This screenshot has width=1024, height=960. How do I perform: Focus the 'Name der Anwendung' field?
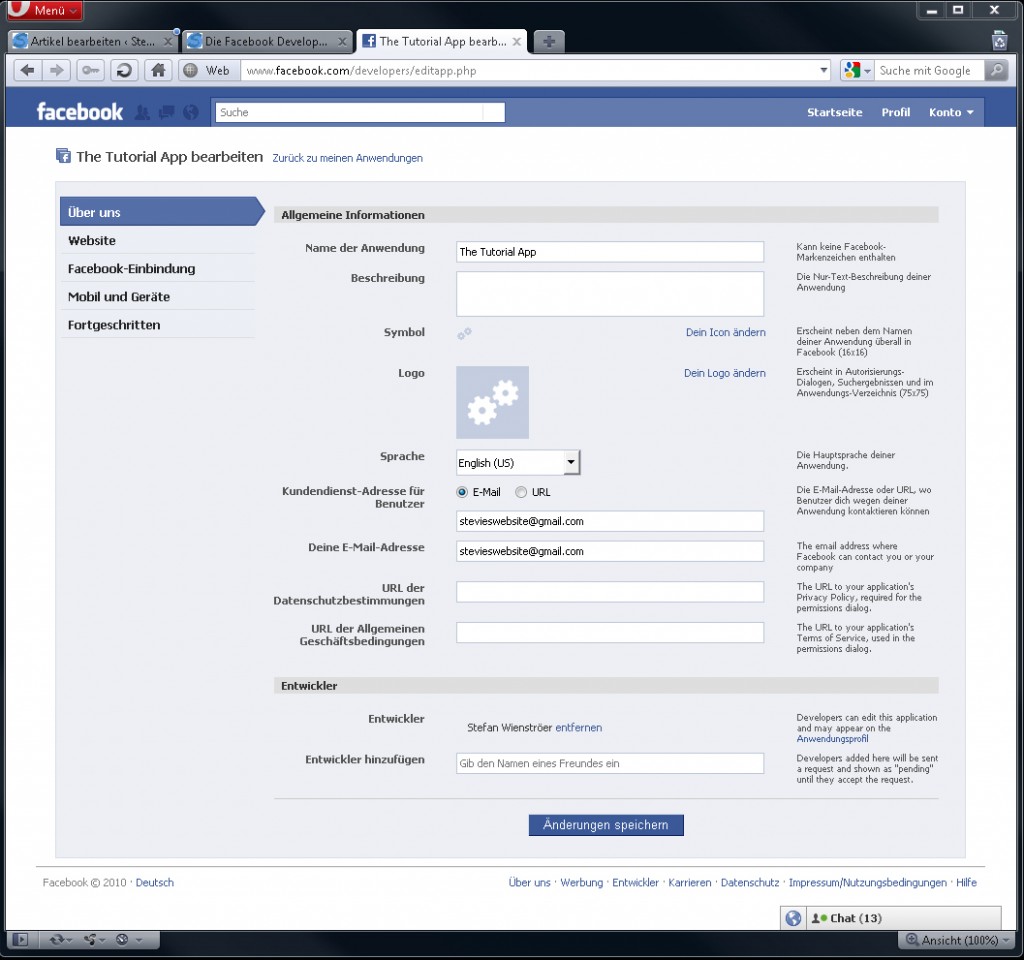[610, 252]
